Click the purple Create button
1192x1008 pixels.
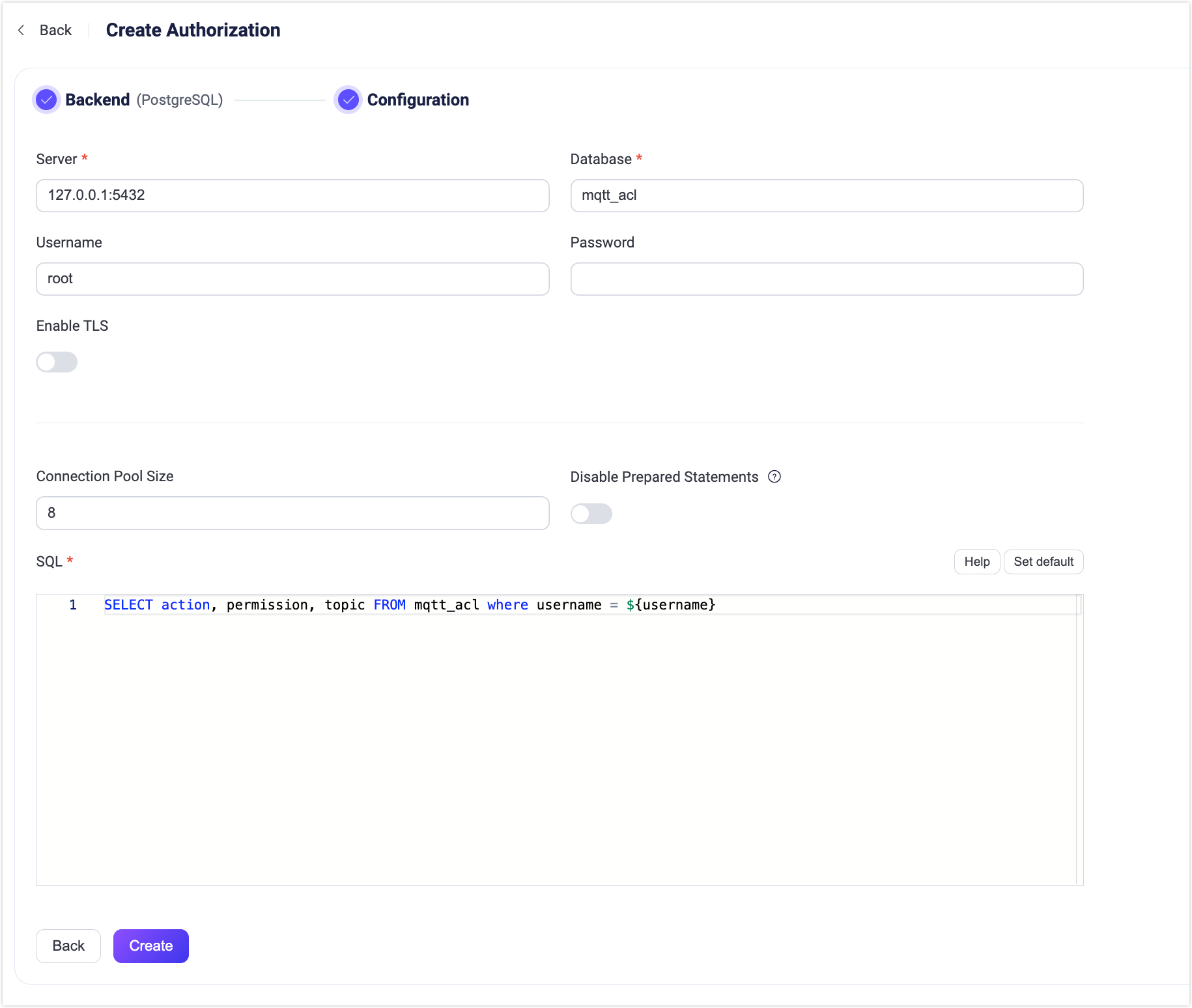coord(150,945)
